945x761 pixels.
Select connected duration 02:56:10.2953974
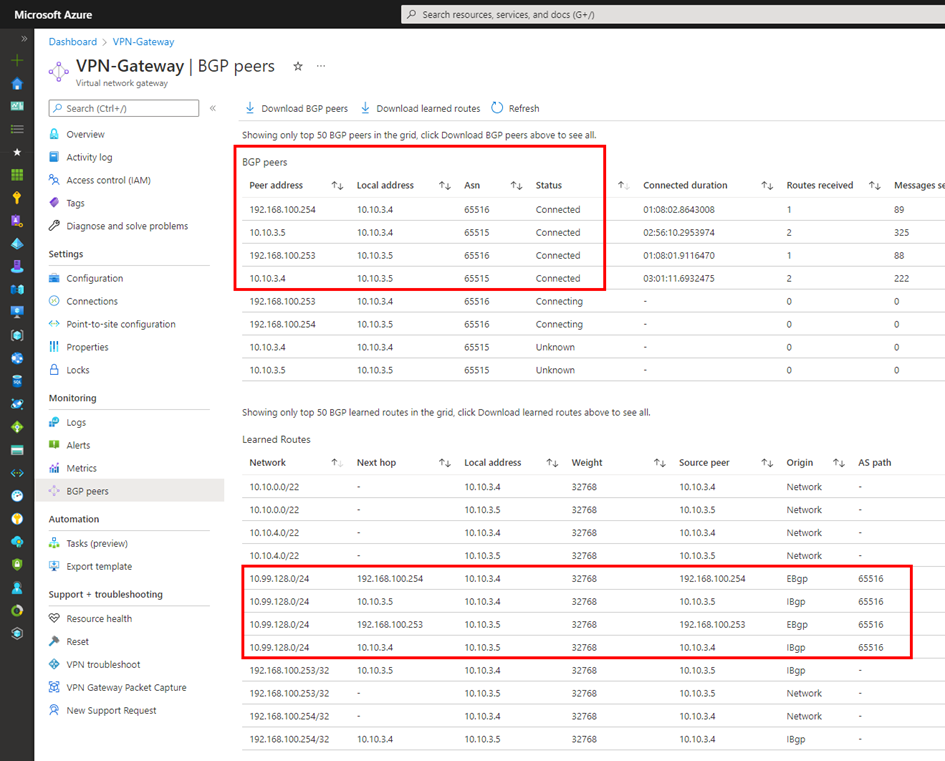pyautogui.click(x=679, y=233)
